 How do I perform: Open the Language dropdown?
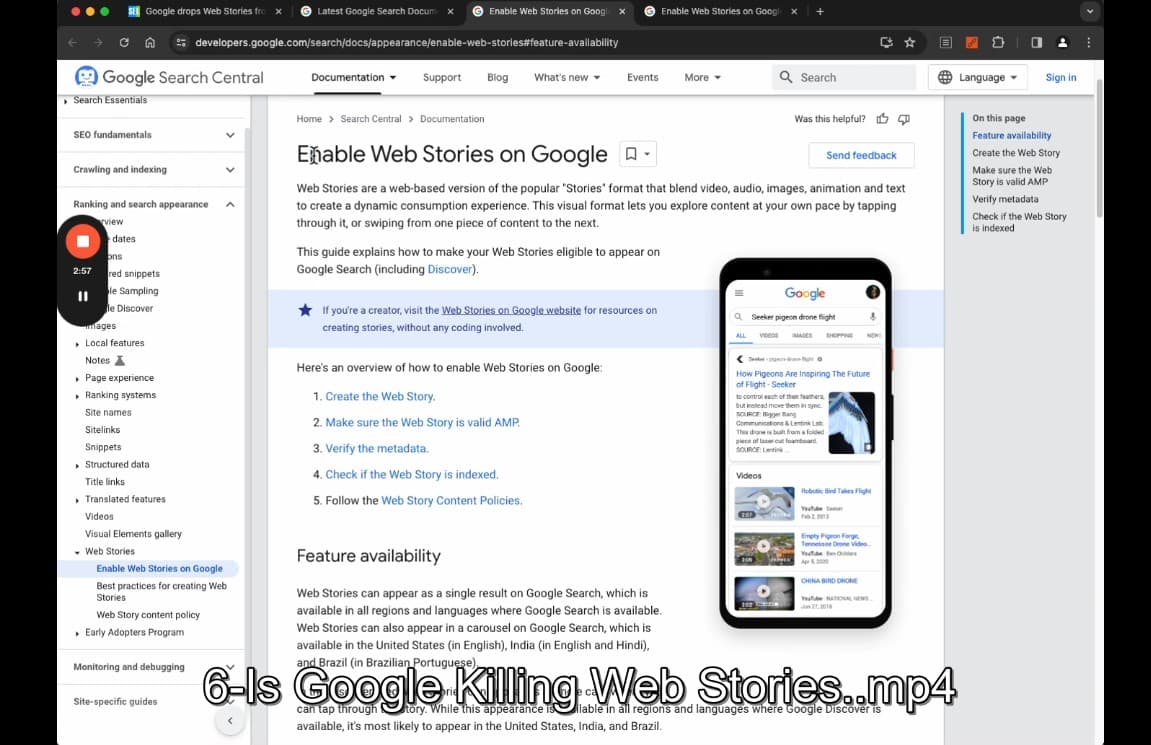point(978,77)
